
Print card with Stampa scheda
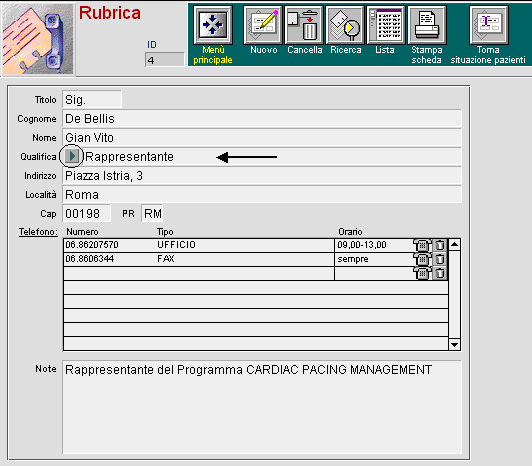[x=427, y=25]
